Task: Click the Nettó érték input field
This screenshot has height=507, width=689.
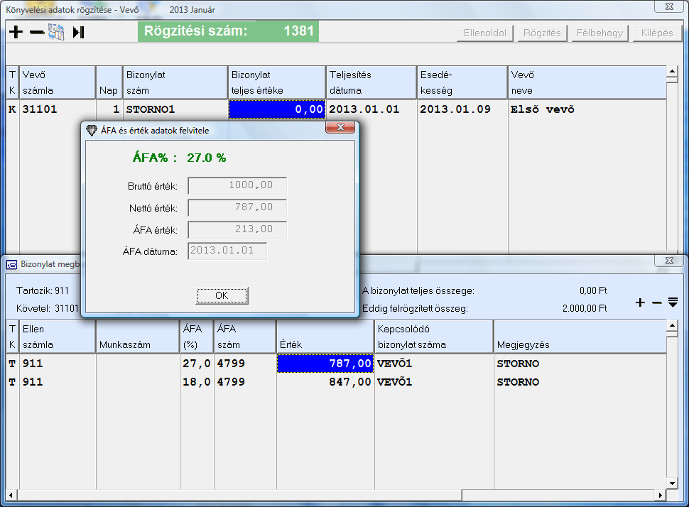Action: 237,208
